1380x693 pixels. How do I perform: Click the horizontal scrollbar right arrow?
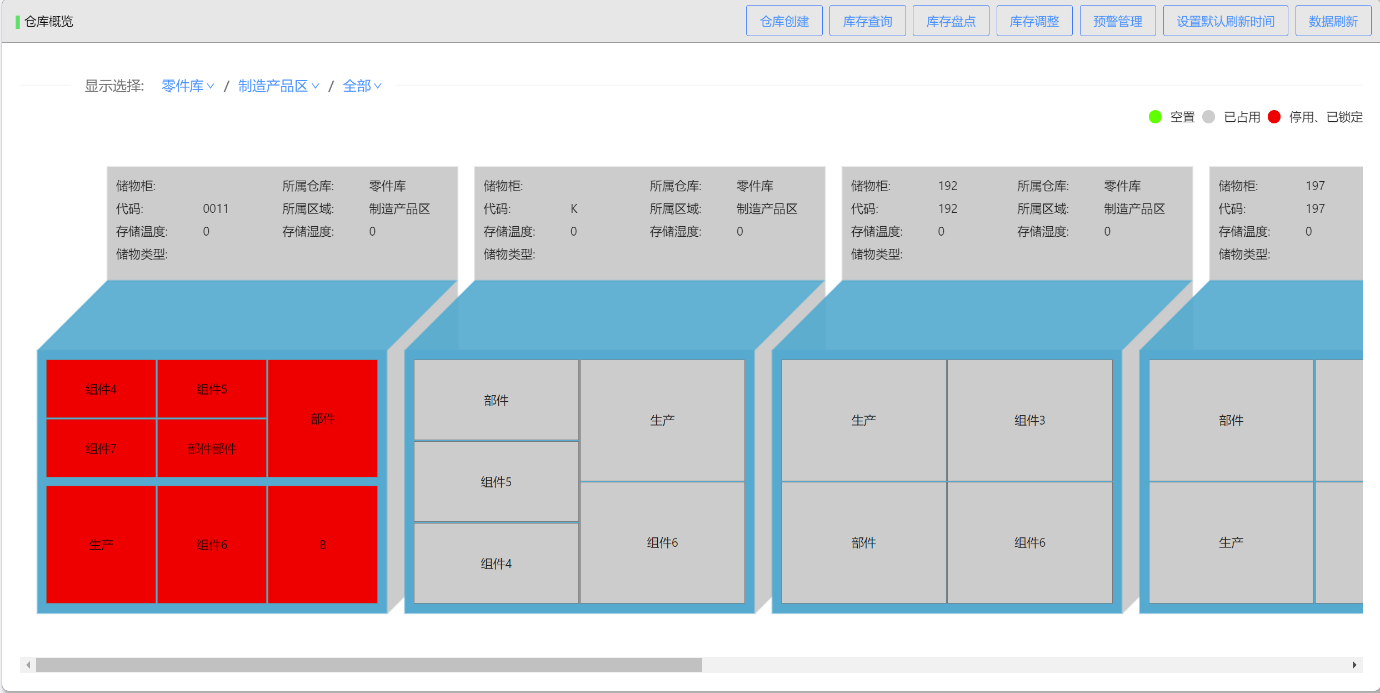1355,665
